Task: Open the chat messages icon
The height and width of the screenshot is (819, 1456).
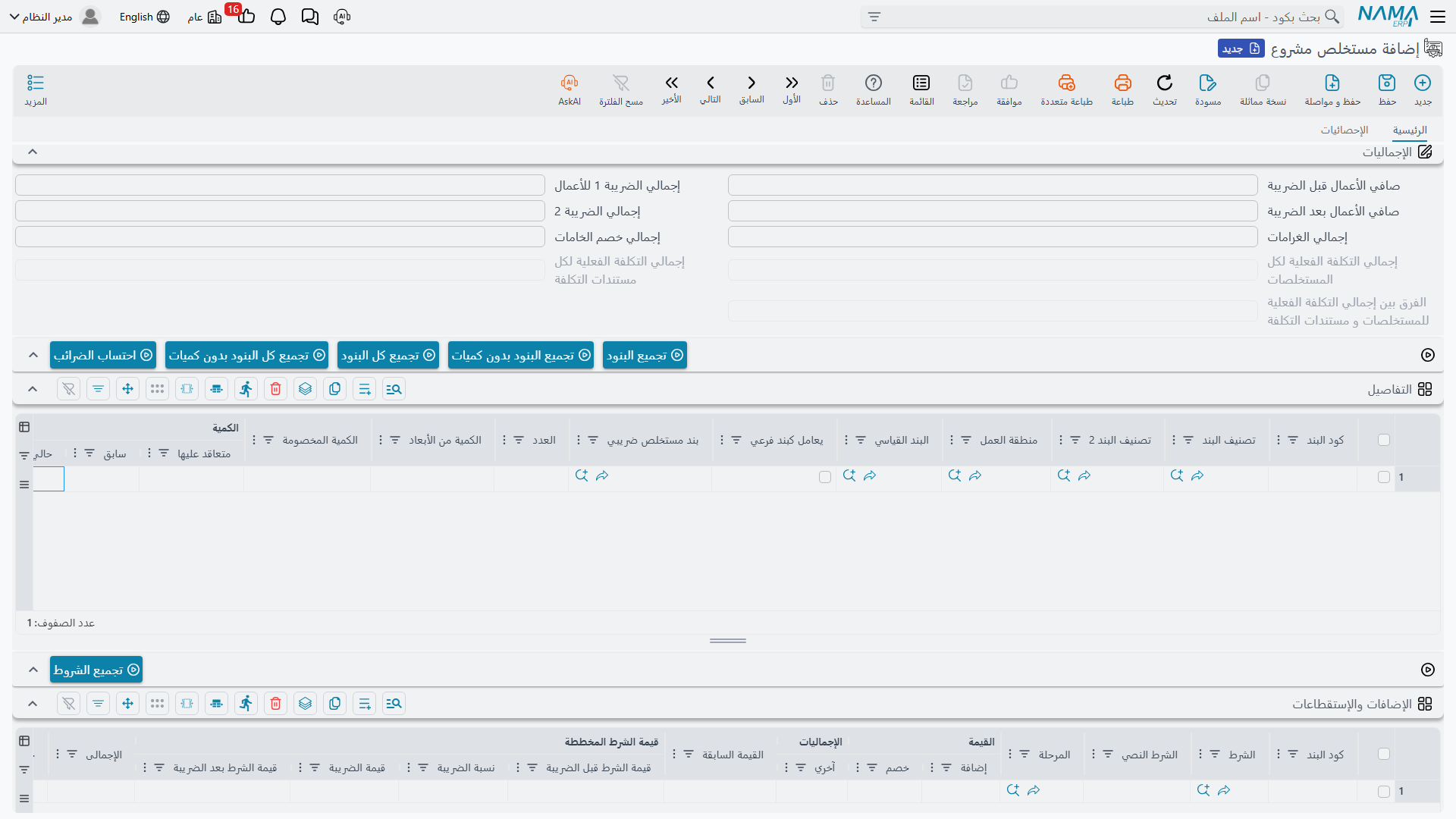Action: [310, 17]
